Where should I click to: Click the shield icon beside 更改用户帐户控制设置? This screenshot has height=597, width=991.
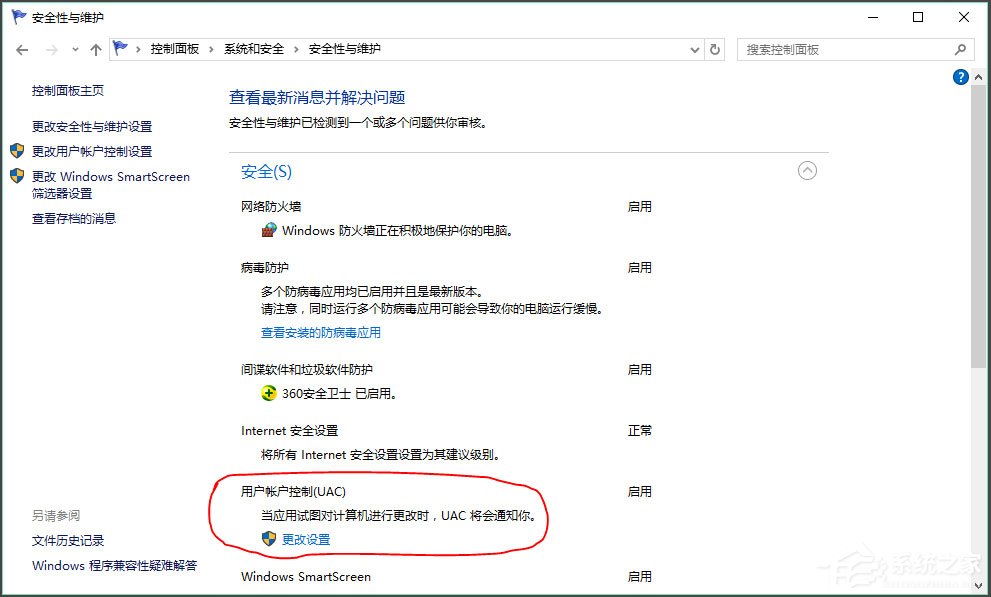tap(17, 152)
